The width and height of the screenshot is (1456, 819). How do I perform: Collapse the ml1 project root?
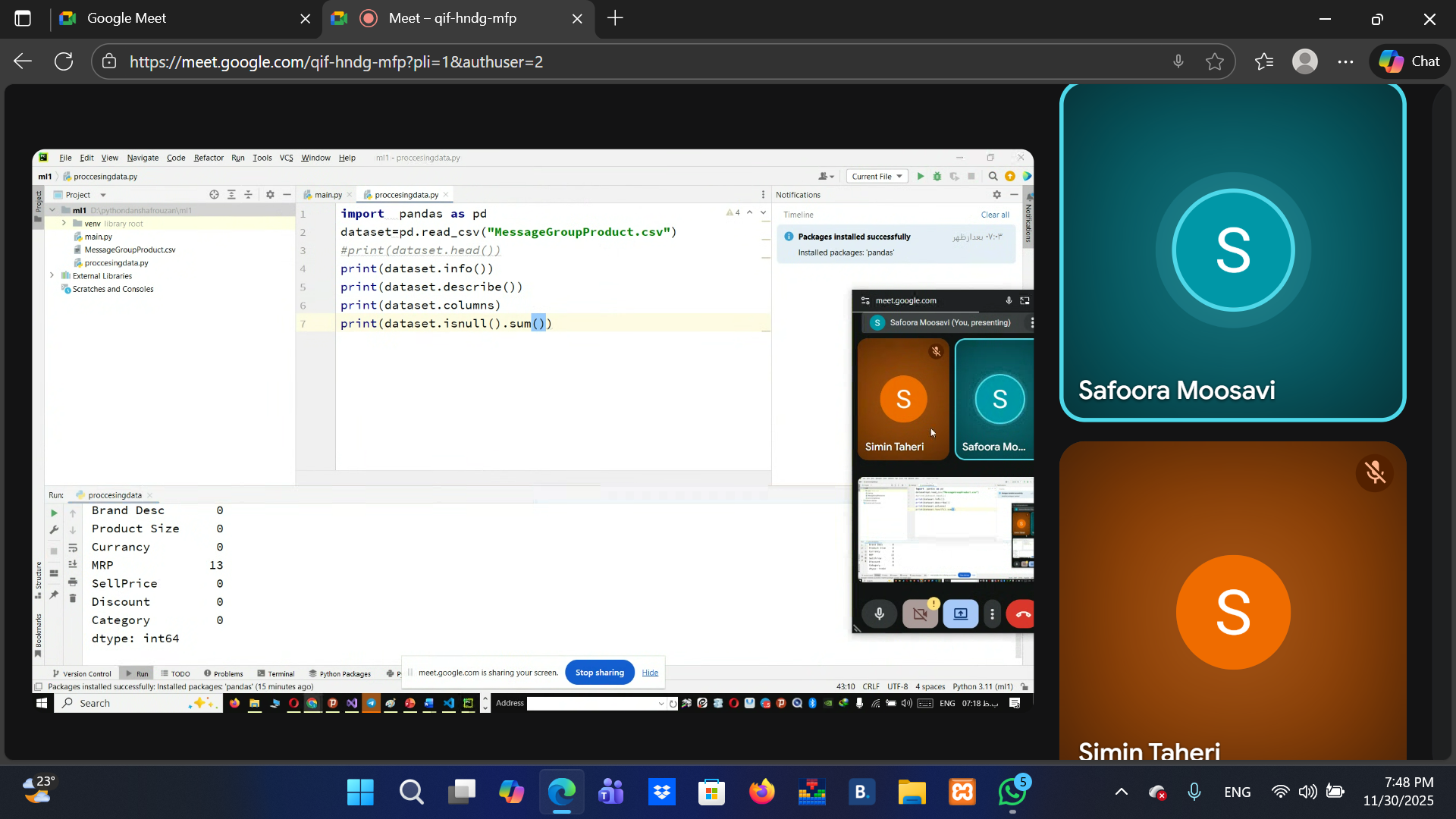(52, 210)
